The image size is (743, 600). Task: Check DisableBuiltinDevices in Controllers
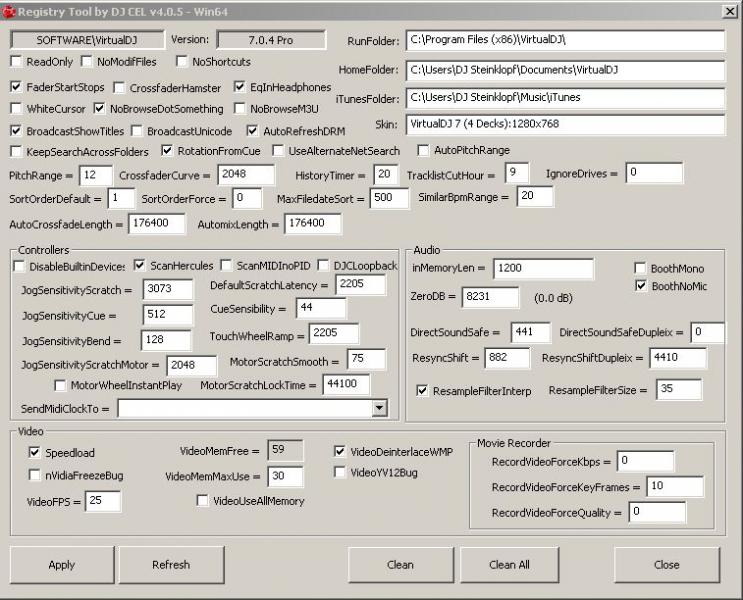point(19,266)
